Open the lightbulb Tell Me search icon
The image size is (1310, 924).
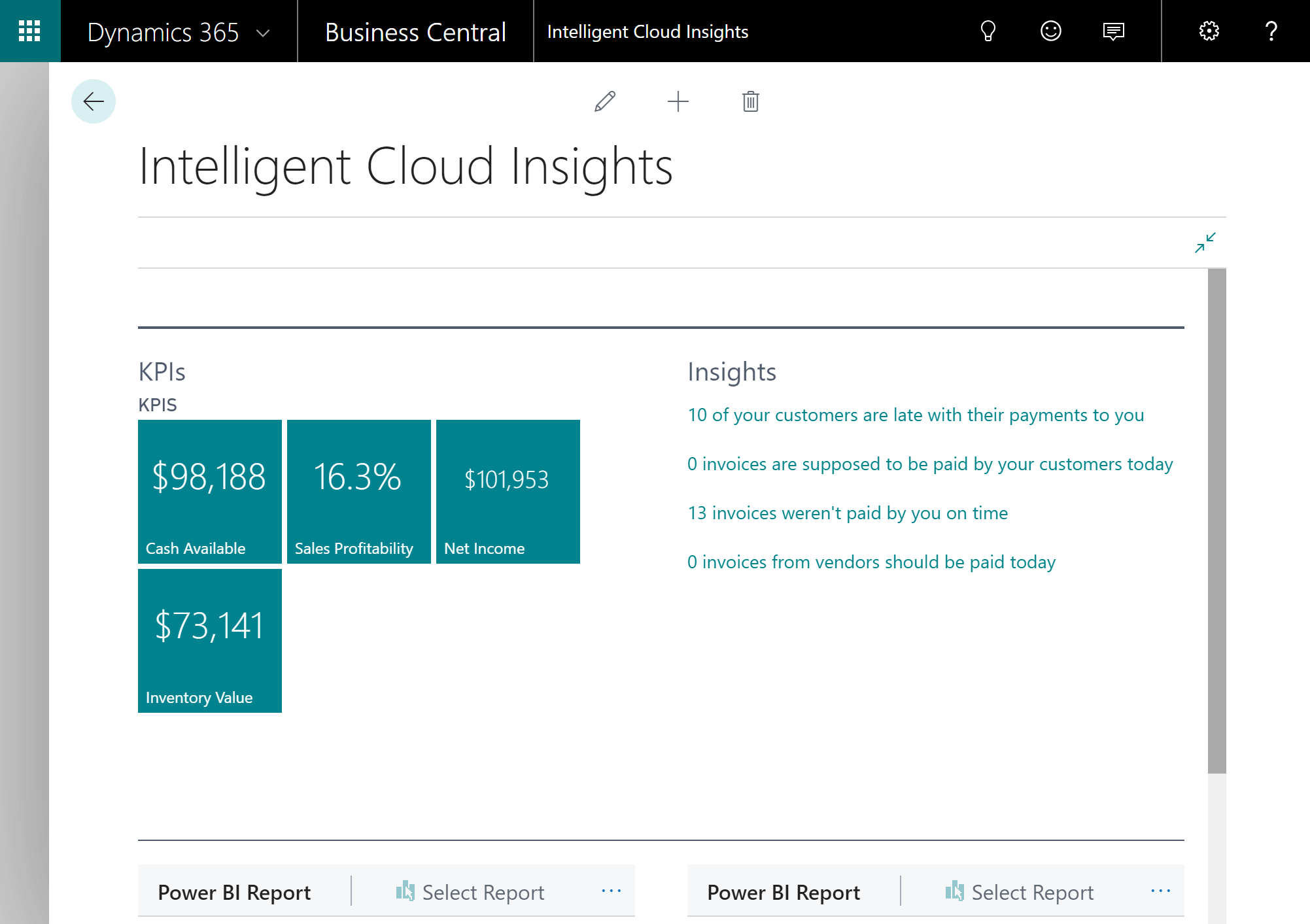tap(988, 31)
